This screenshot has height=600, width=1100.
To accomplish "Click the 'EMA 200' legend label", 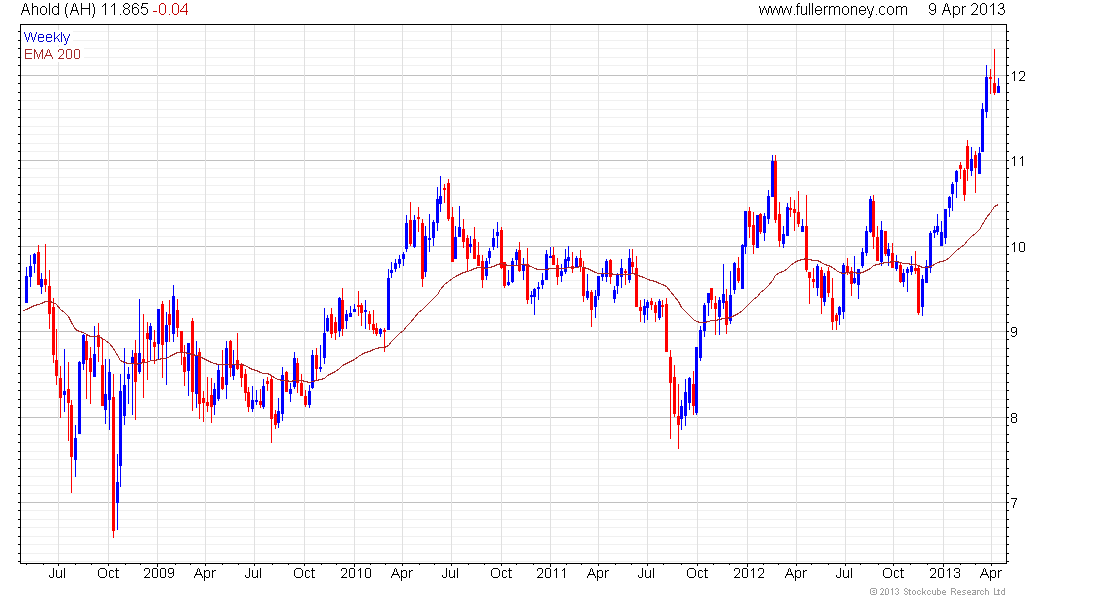I will [x=52, y=54].
